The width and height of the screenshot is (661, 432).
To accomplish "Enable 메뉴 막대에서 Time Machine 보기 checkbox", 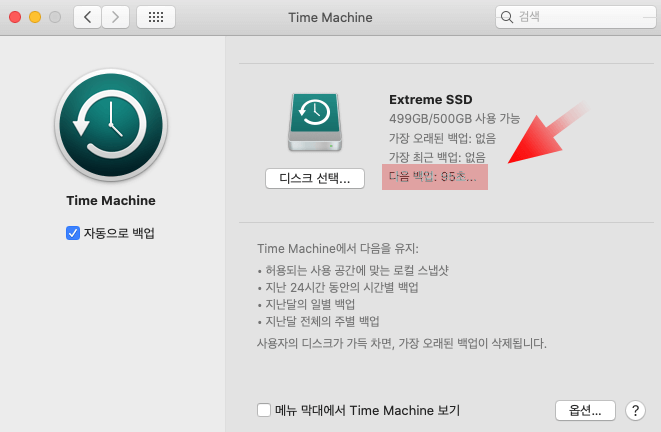I will 264,410.
